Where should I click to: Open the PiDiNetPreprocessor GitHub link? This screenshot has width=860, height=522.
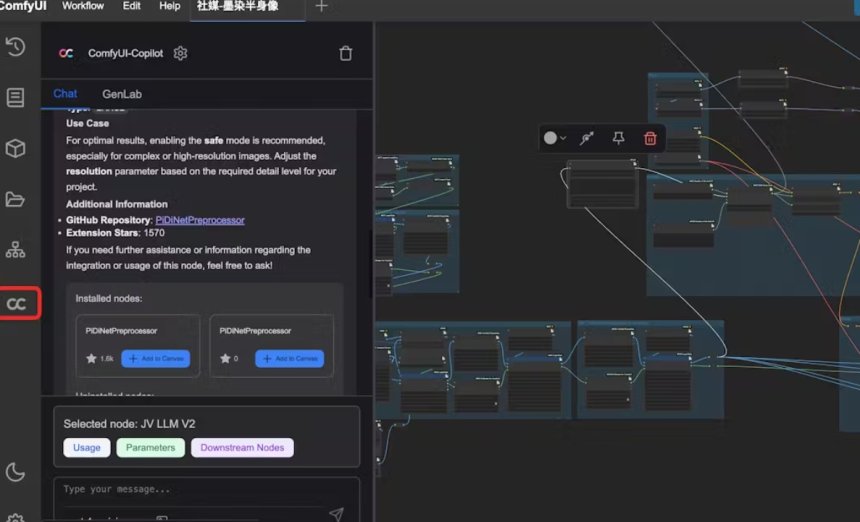200,220
